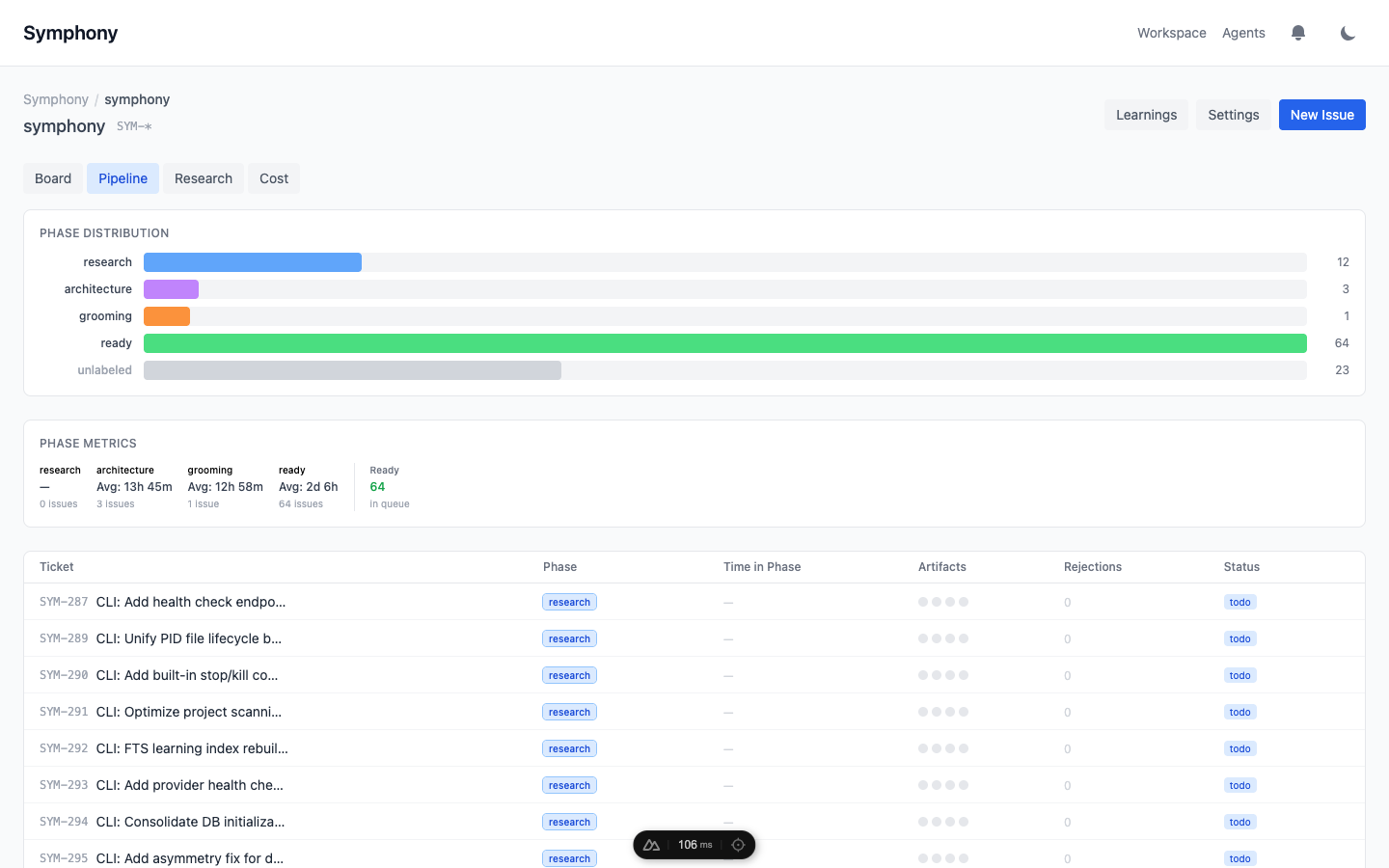Click the green ready distribution bar

point(724,343)
